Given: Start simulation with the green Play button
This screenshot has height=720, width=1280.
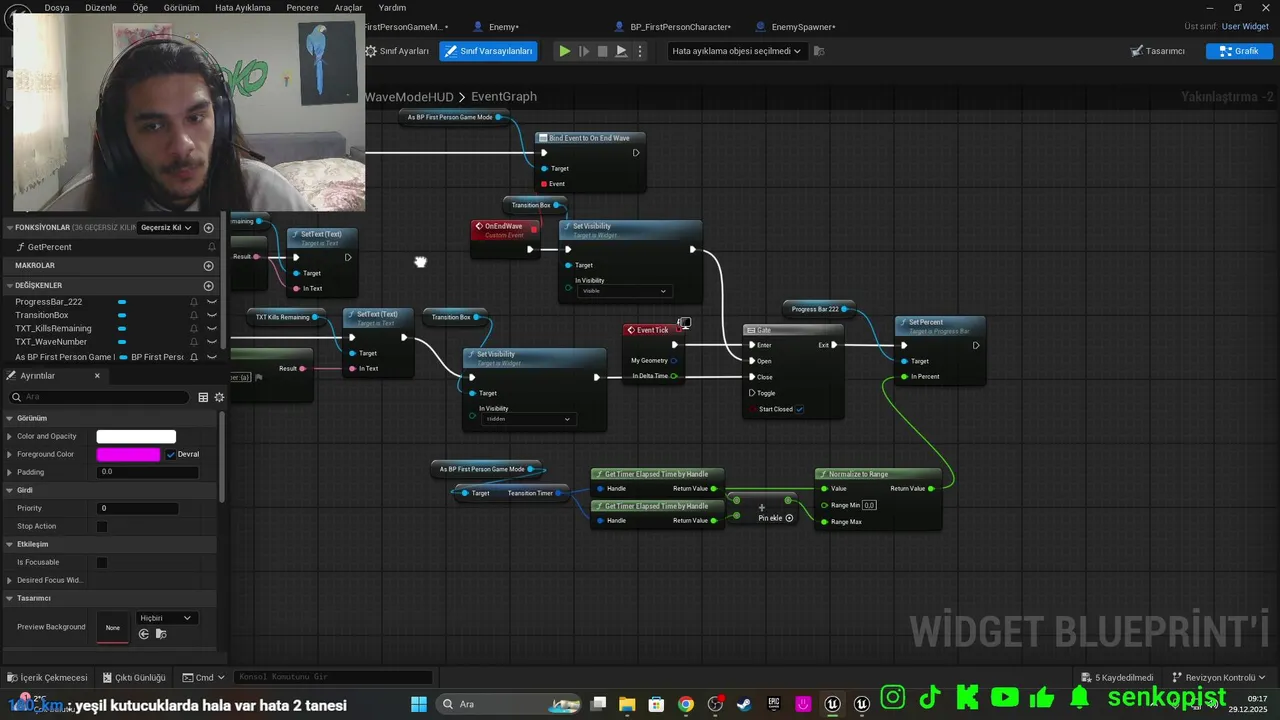Looking at the screenshot, I should [x=565, y=51].
